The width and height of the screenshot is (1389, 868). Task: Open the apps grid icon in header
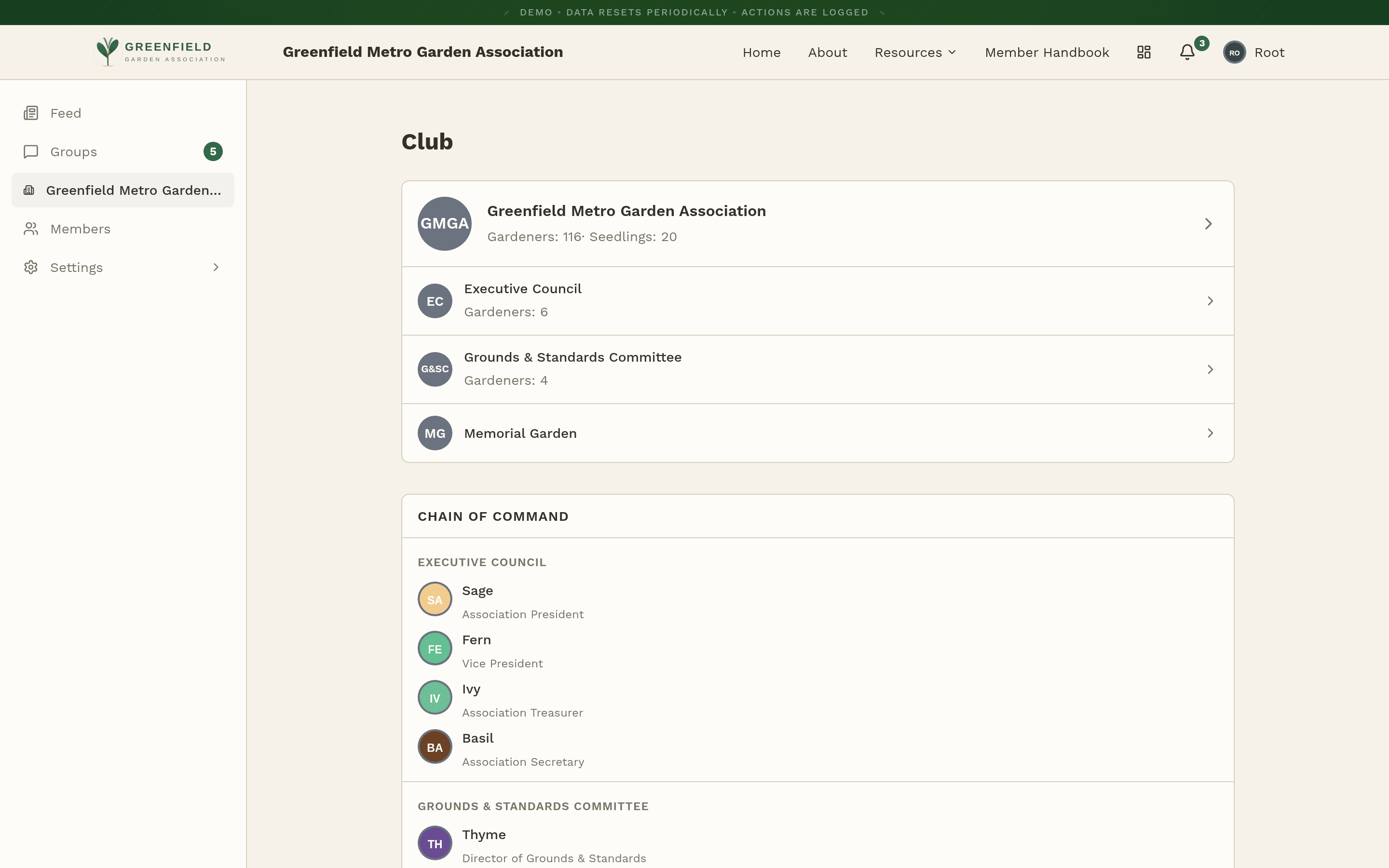point(1144,52)
